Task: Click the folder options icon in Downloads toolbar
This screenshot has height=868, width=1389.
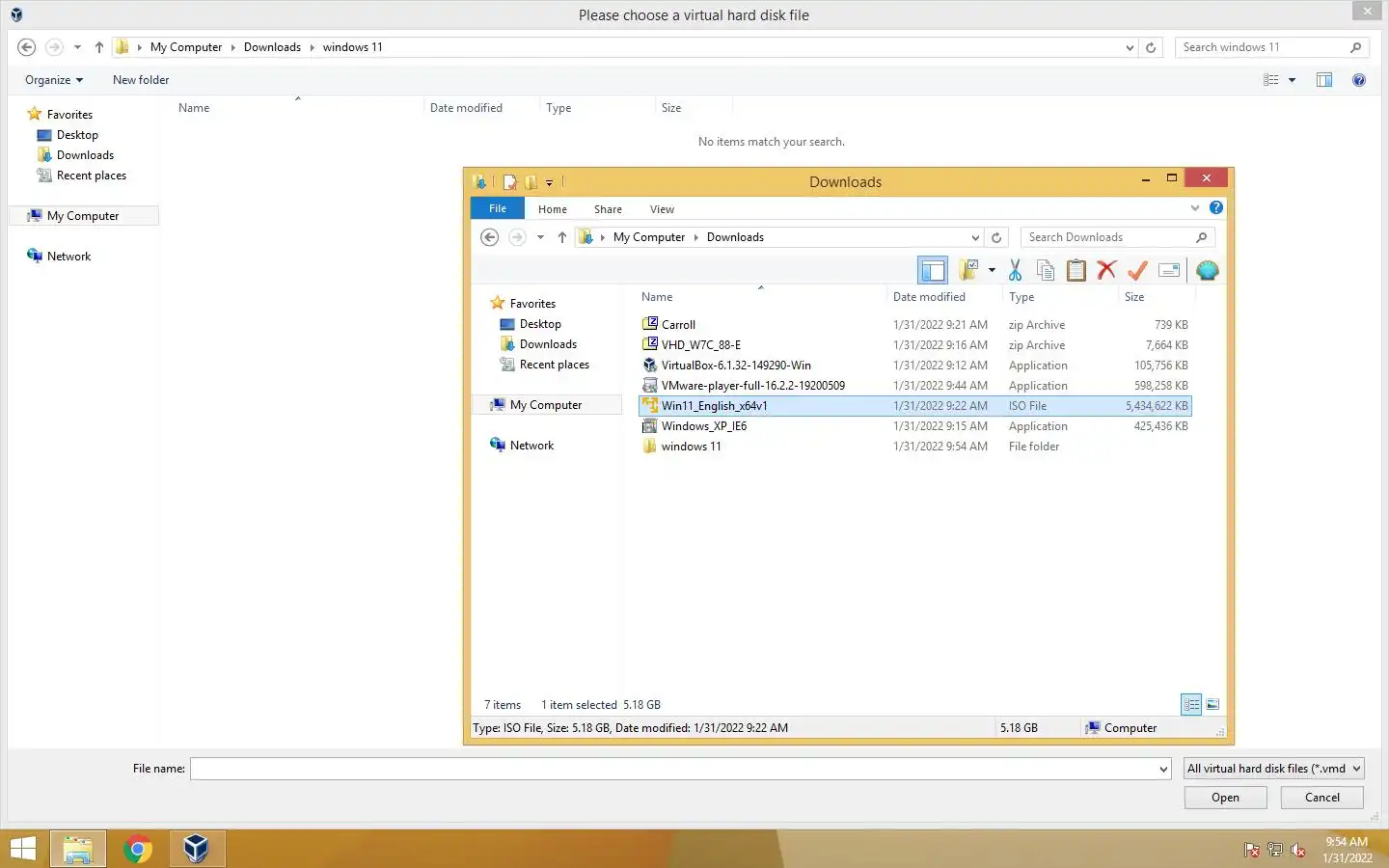Action: [969, 270]
